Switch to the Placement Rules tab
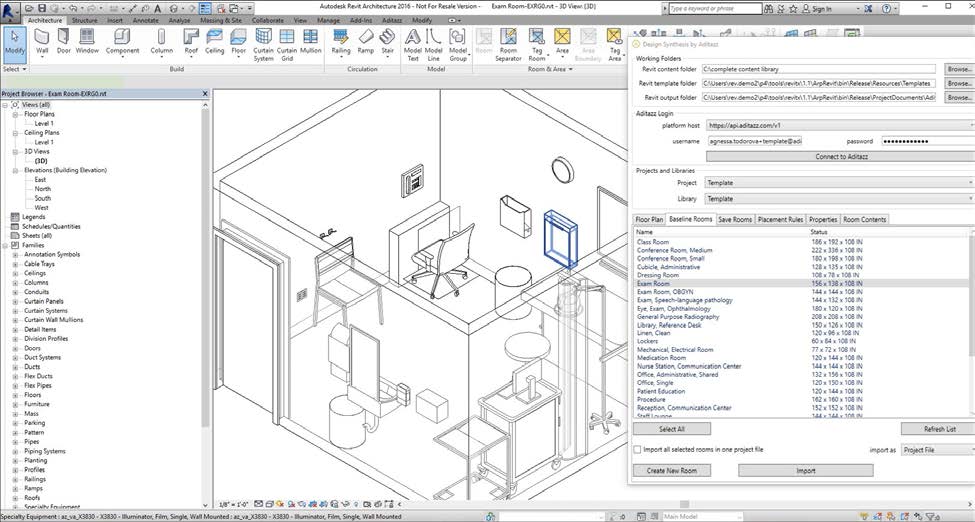The height and width of the screenshot is (522, 975). [x=780, y=220]
